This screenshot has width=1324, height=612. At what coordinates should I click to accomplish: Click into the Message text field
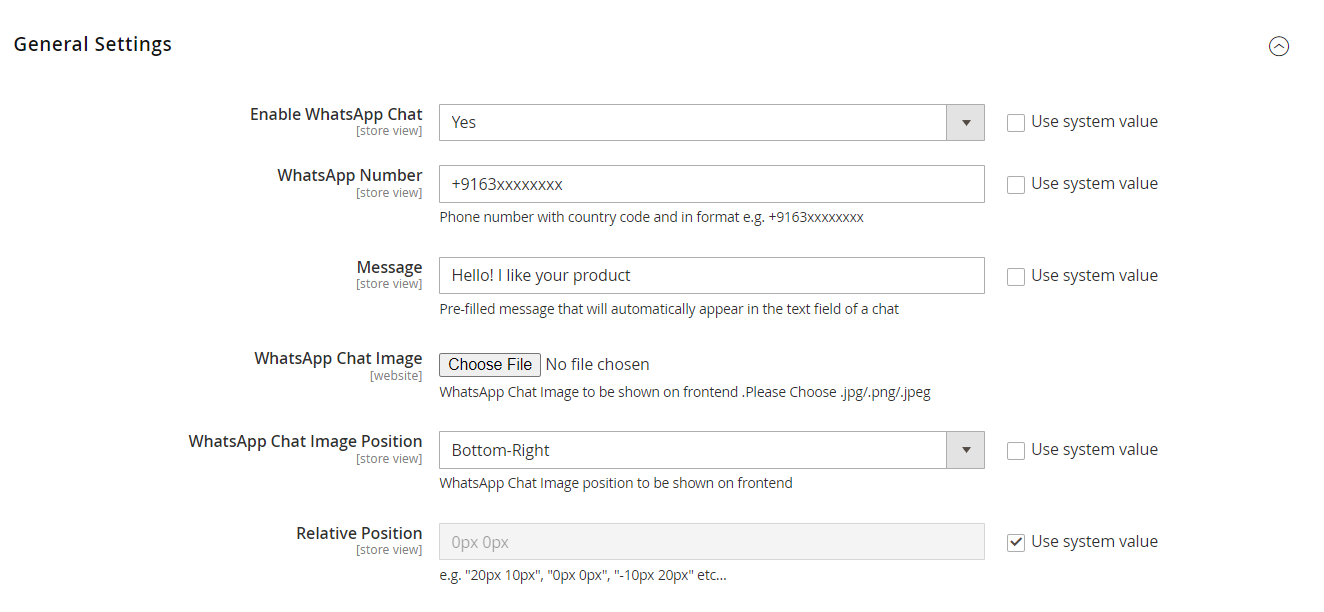pyautogui.click(x=711, y=276)
